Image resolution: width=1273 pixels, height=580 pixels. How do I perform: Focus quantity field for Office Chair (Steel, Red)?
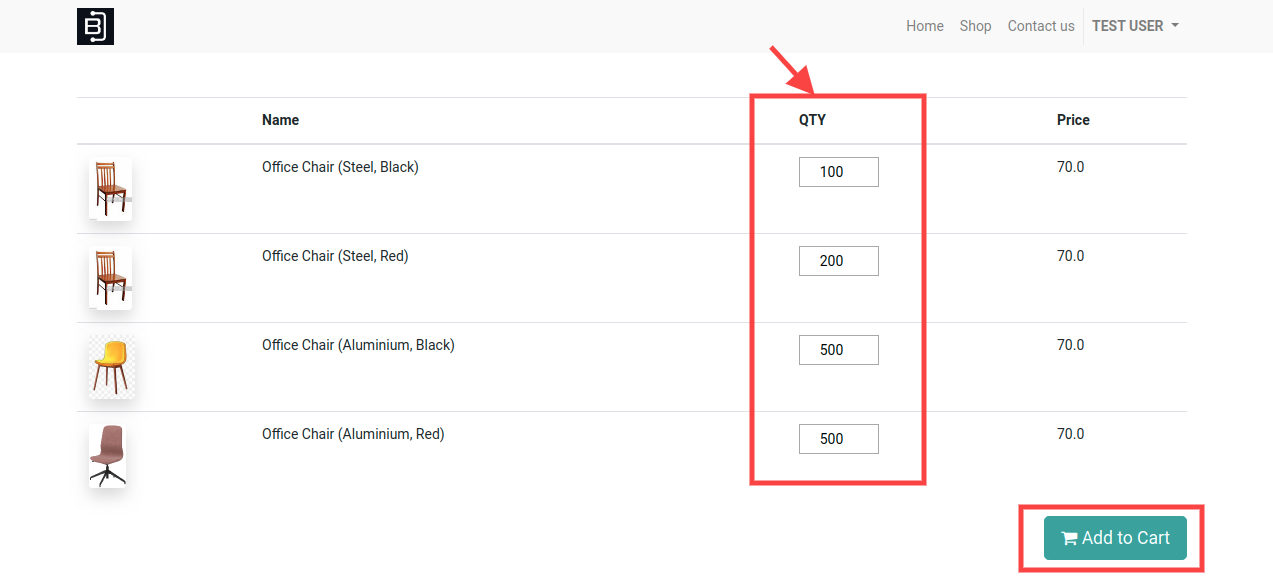tap(839, 261)
